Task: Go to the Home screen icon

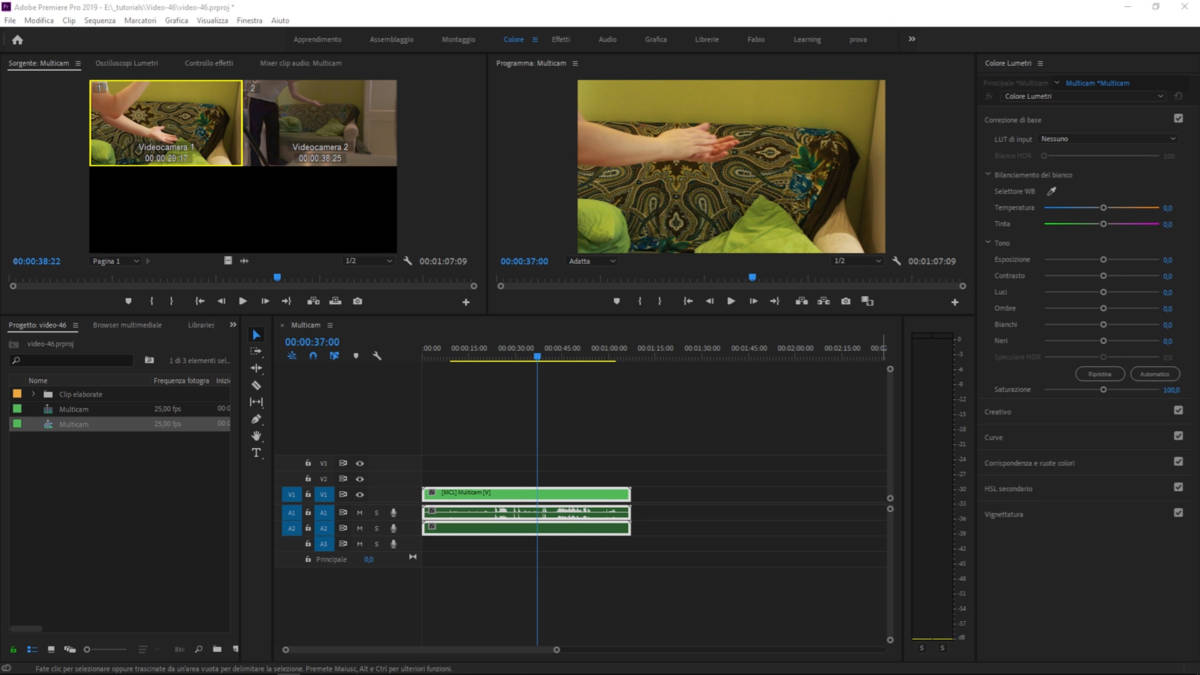Action: pos(17,40)
